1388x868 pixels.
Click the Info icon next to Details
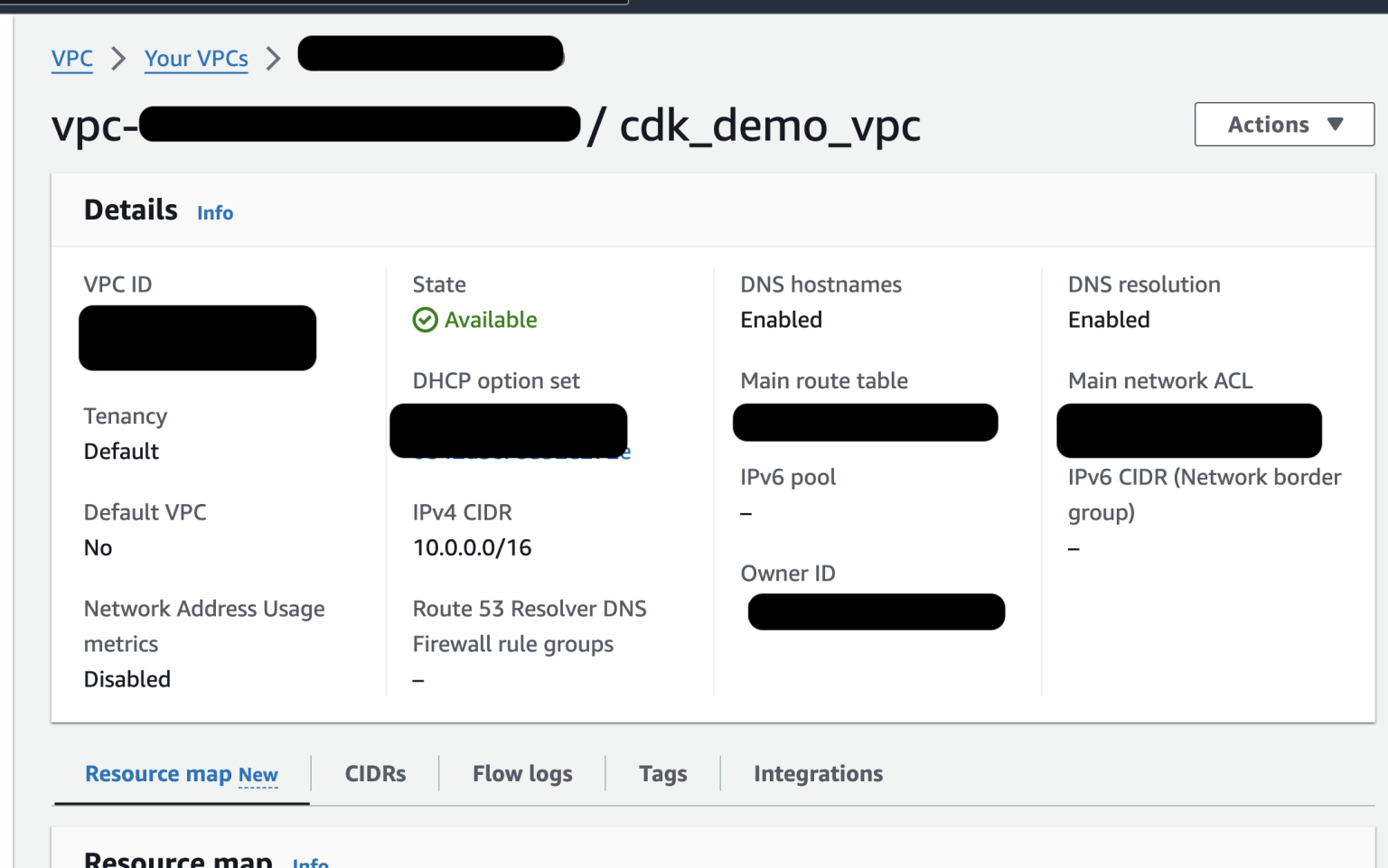coord(215,213)
